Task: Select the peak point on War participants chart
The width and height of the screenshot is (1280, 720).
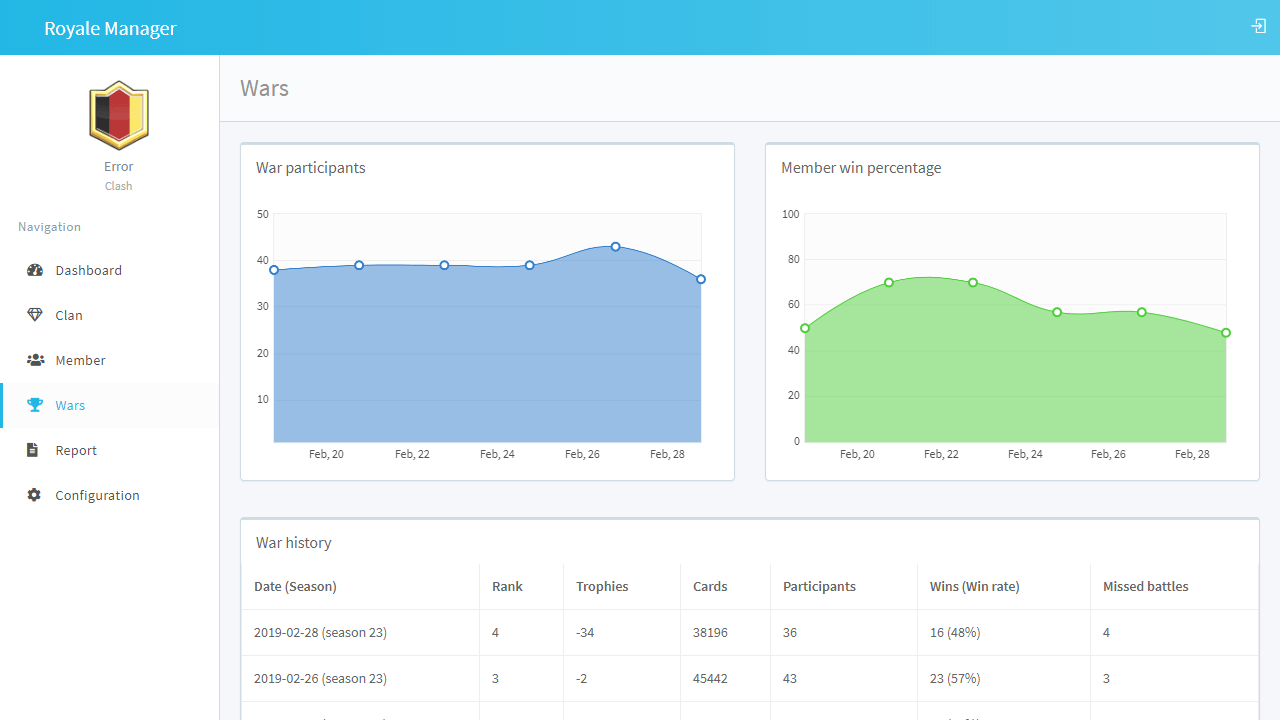Action: click(615, 246)
